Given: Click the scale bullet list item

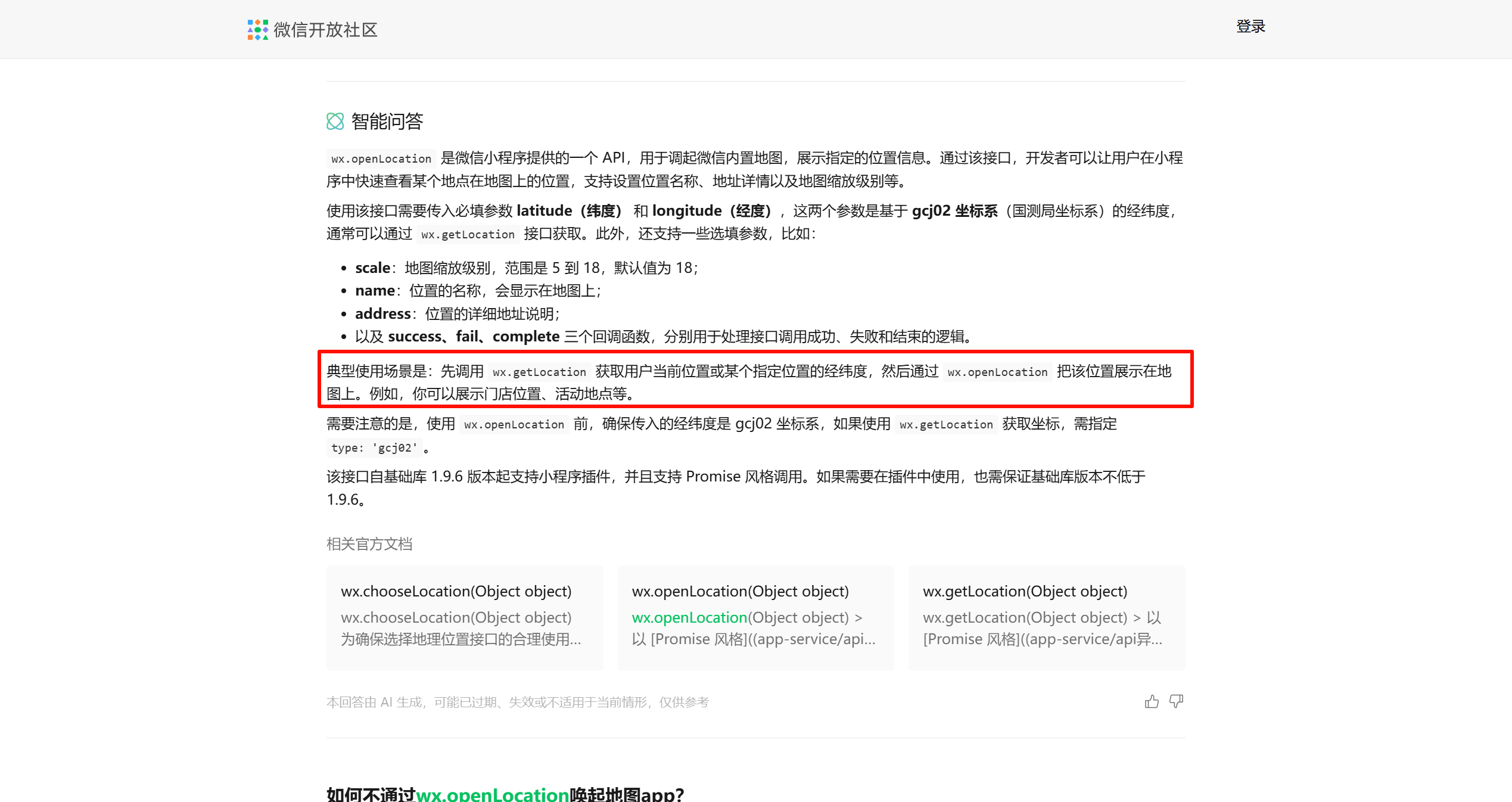Looking at the screenshot, I should [x=526, y=268].
